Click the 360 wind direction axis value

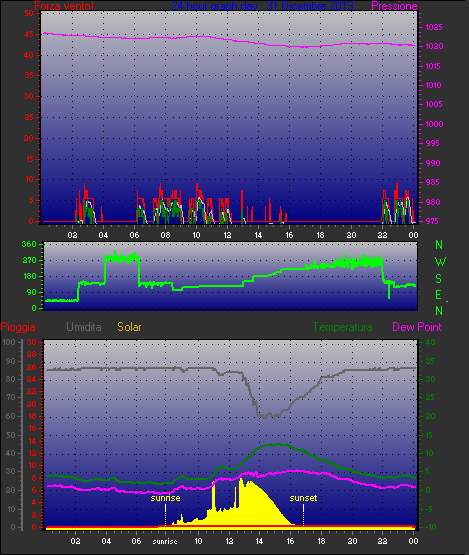29,244
